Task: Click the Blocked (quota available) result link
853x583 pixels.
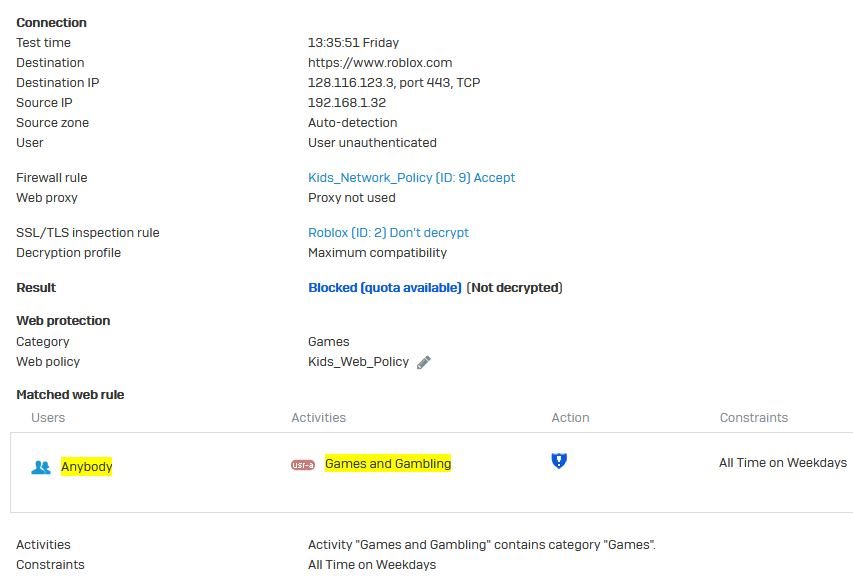Action: pyautogui.click(x=385, y=288)
